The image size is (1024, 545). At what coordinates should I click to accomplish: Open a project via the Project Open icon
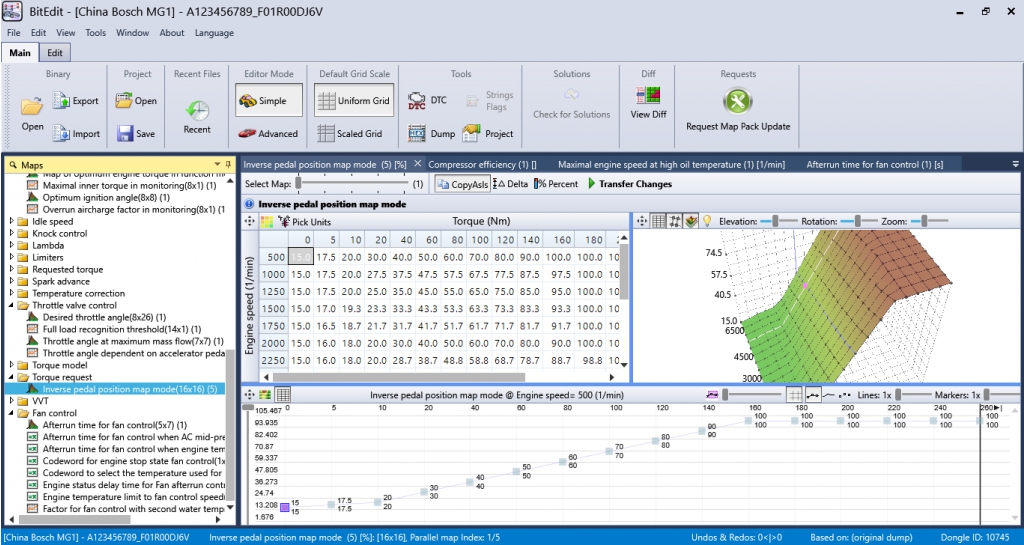click(124, 101)
